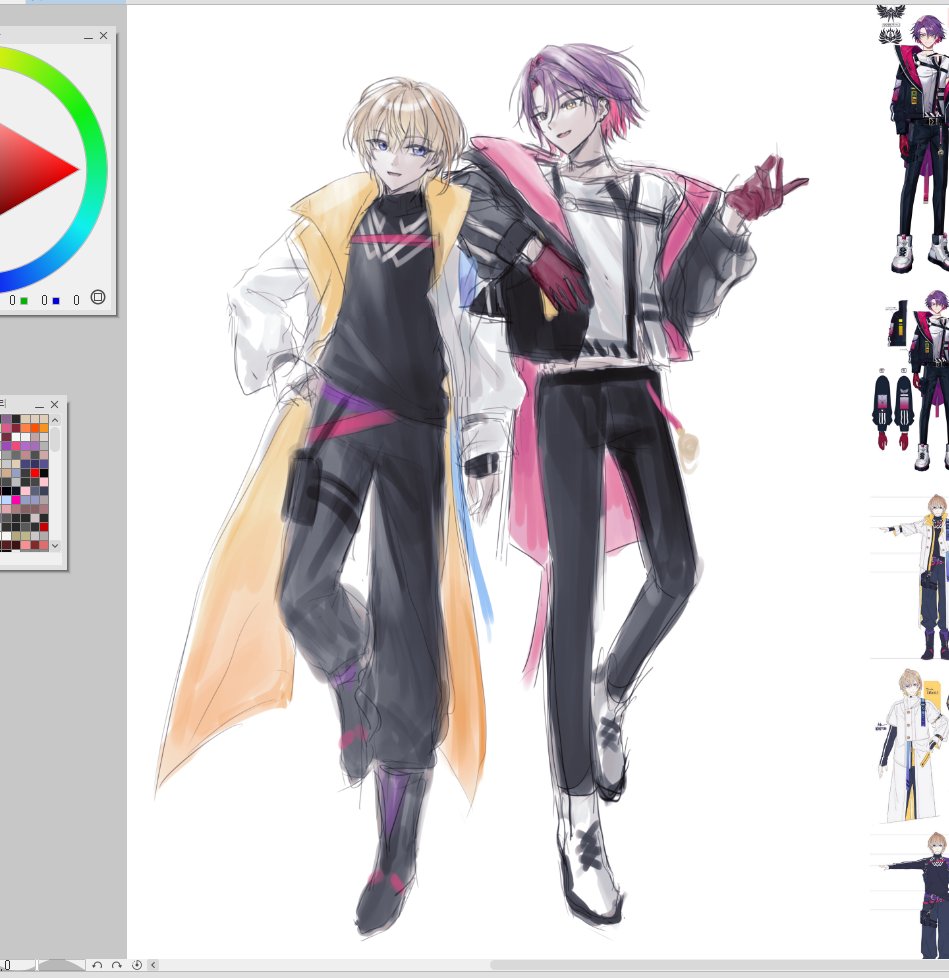Rotate the canvas view clockwise
This screenshot has height=978, width=949.
[x=116, y=965]
